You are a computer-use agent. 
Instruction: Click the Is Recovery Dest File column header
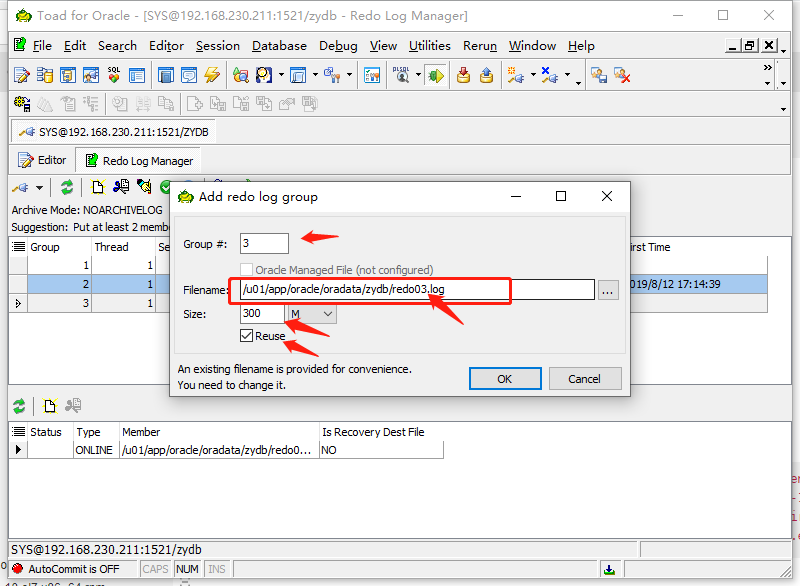(373, 432)
